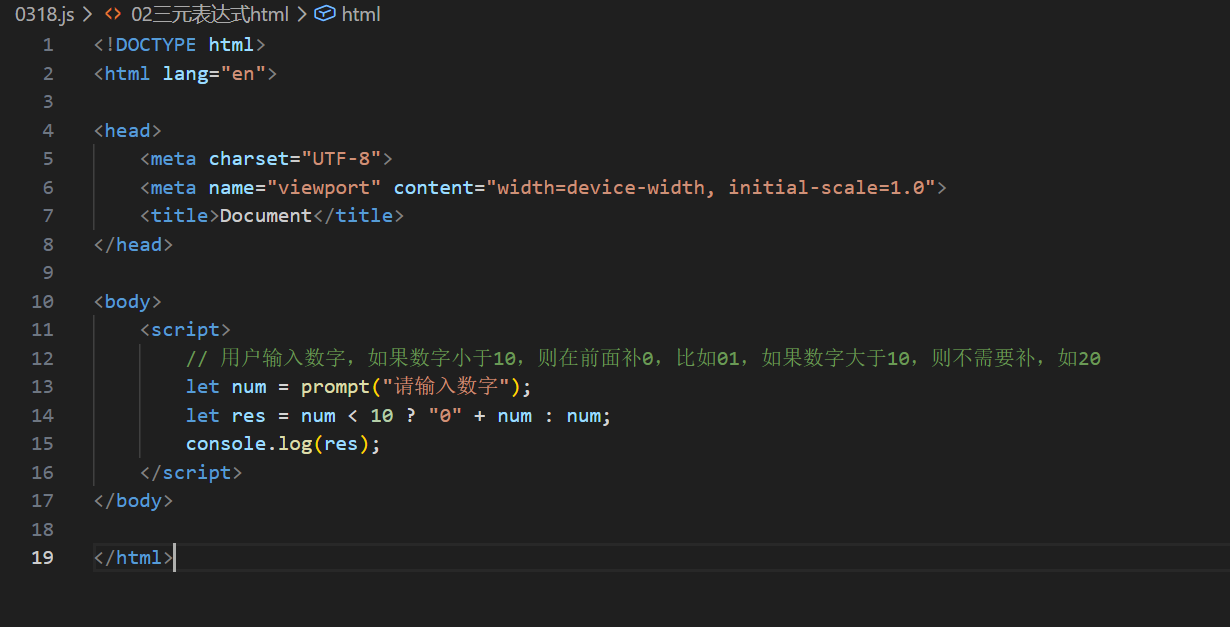This screenshot has width=1230, height=627.
Task: Select line number 1 in the gutter
Action: point(48,44)
